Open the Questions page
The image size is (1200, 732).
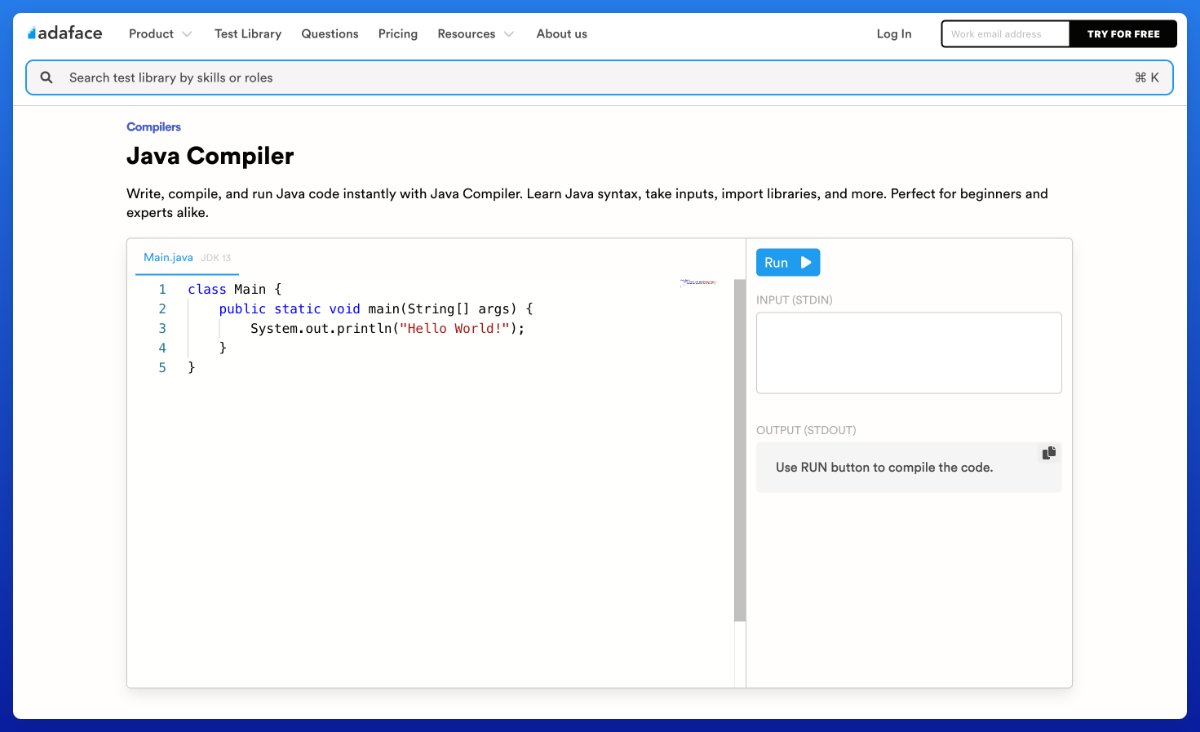(330, 34)
